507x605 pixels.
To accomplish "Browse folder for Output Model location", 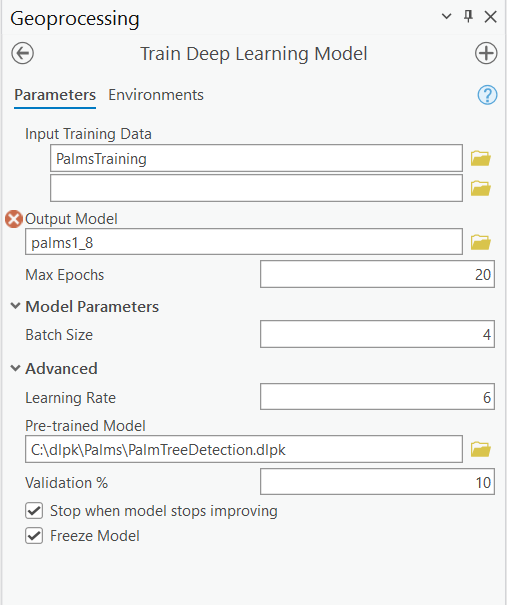I will [x=480, y=242].
